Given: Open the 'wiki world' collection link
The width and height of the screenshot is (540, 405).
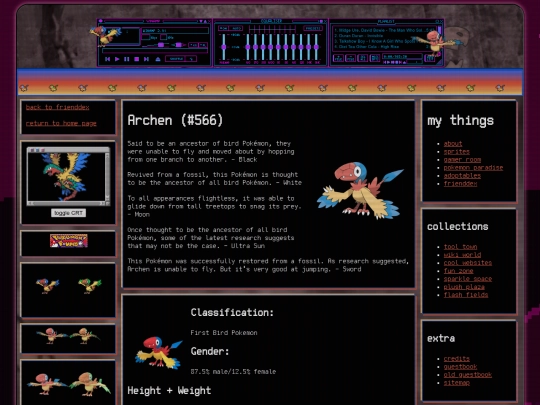Looking at the screenshot, I should 462,255.
